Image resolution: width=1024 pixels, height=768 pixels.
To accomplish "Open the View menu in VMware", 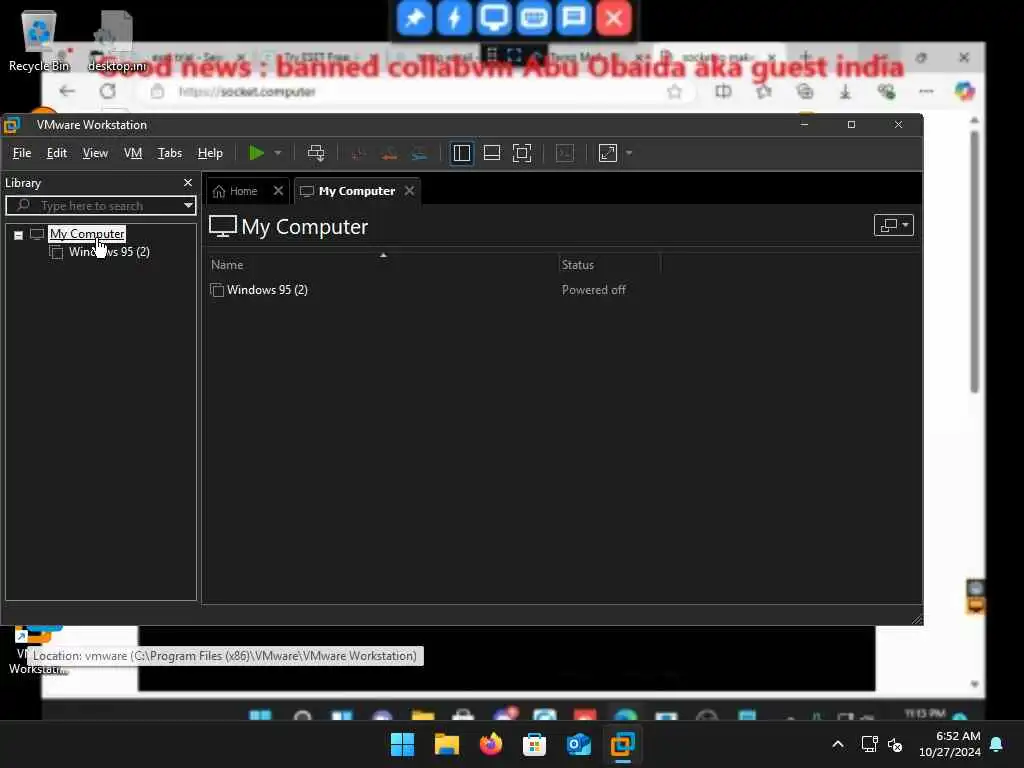I will click(95, 153).
